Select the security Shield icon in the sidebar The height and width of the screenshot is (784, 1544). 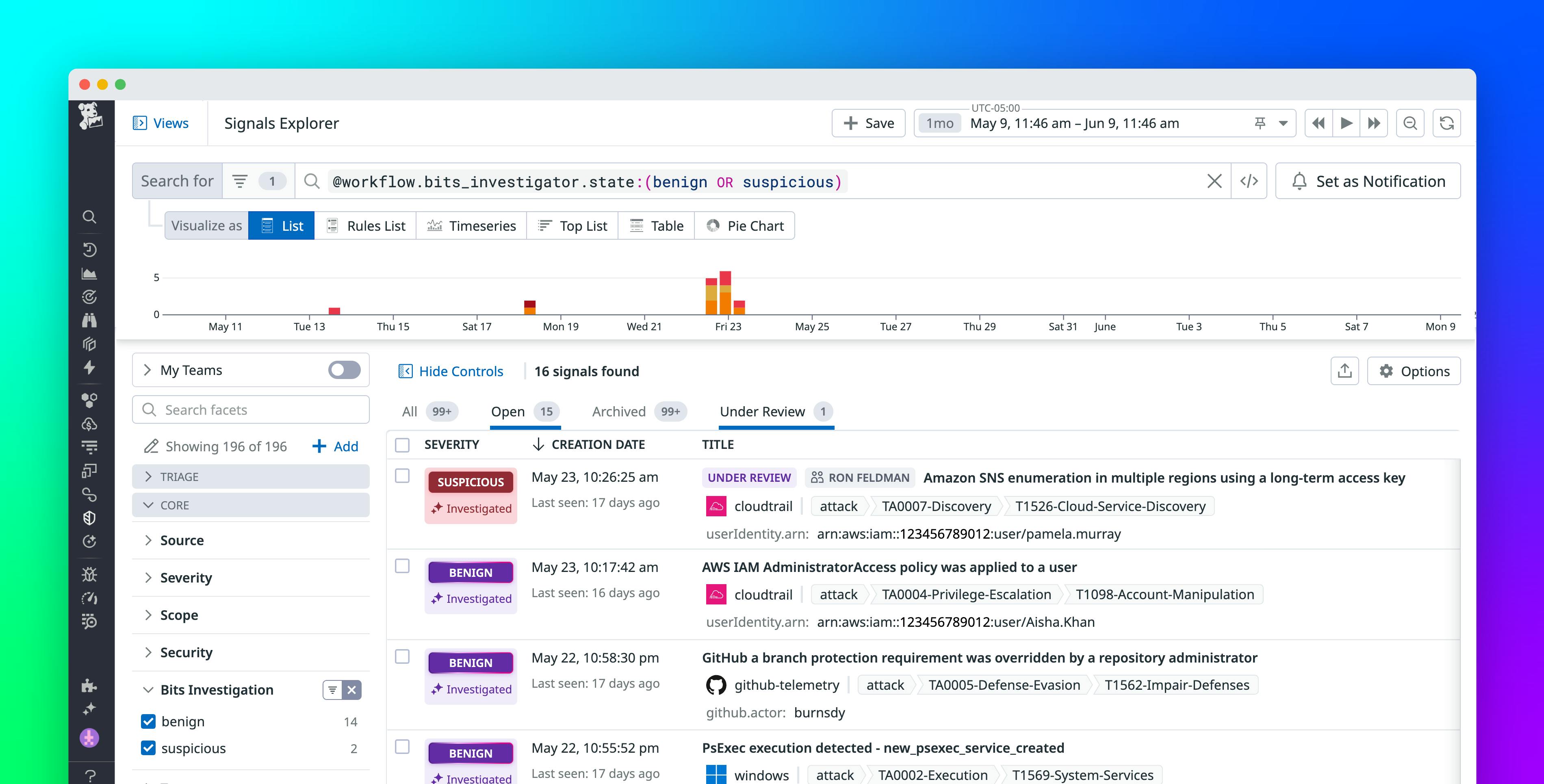point(90,518)
